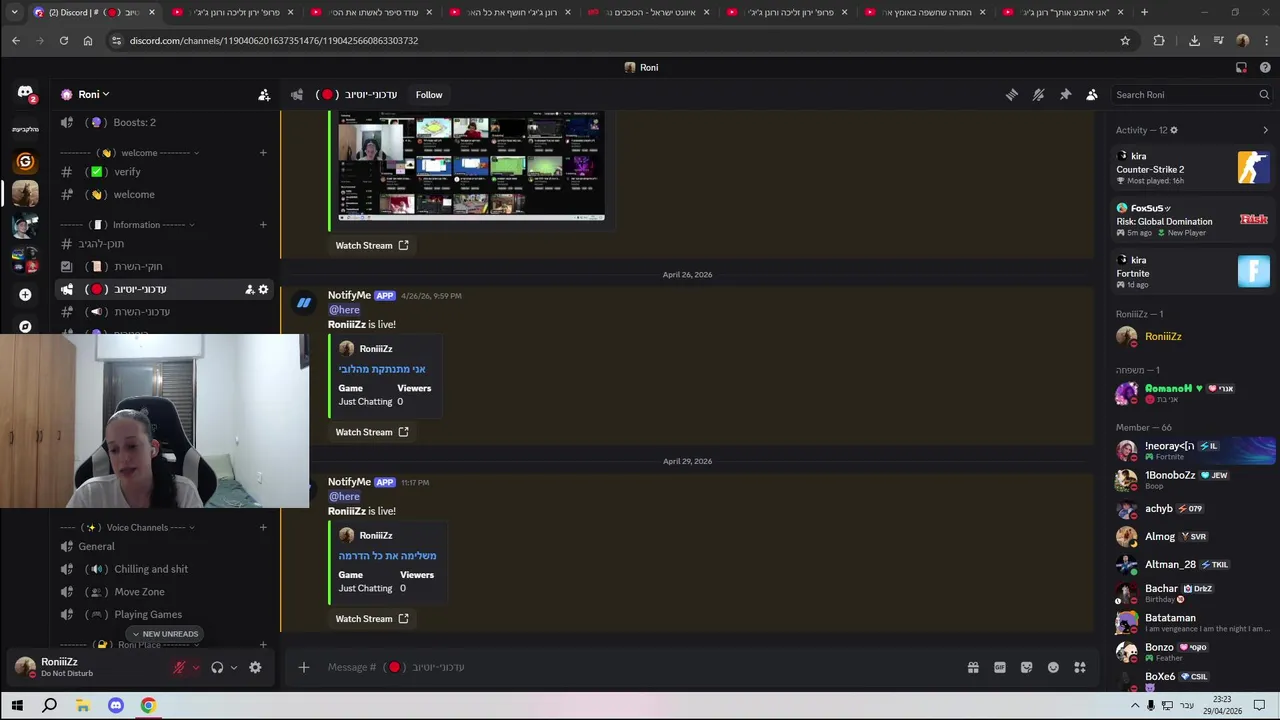Join the Move Zone voice channel
The height and width of the screenshot is (720, 1280).
[165, 592]
